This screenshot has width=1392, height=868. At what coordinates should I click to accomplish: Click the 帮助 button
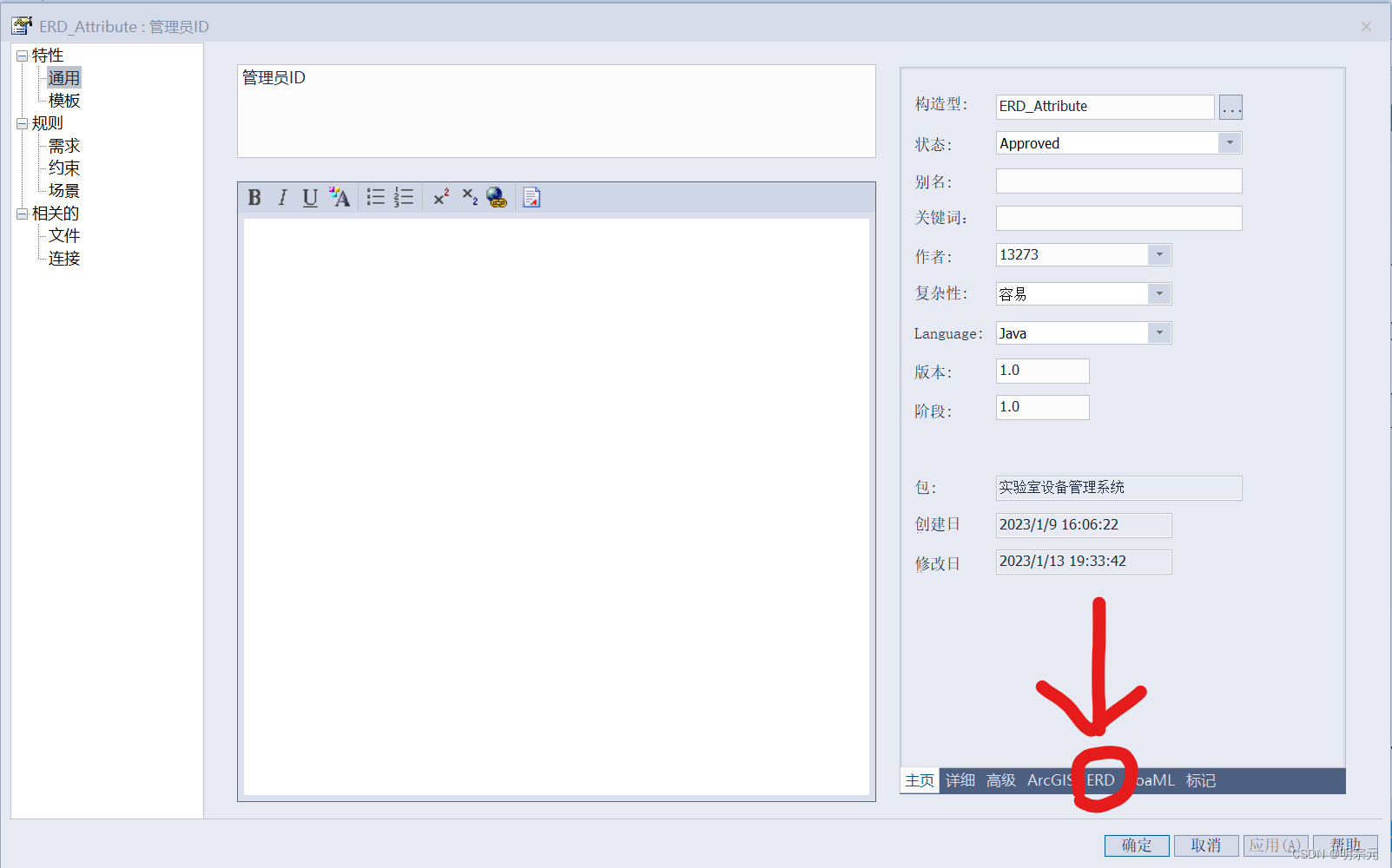[x=1345, y=845]
